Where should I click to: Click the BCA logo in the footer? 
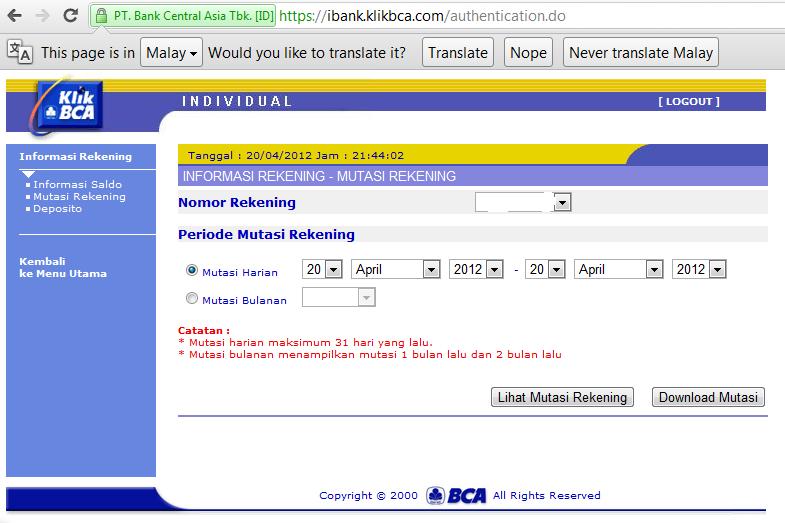pyautogui.click(x=456, y=495)
